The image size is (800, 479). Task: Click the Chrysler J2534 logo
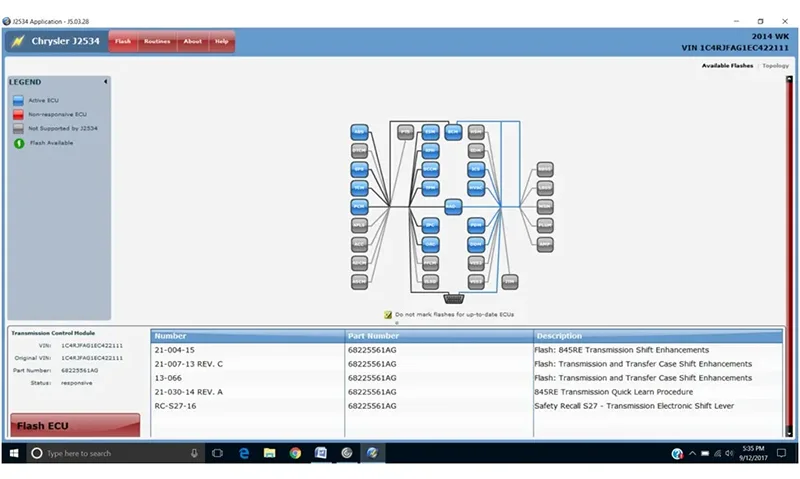coord(56,41)
